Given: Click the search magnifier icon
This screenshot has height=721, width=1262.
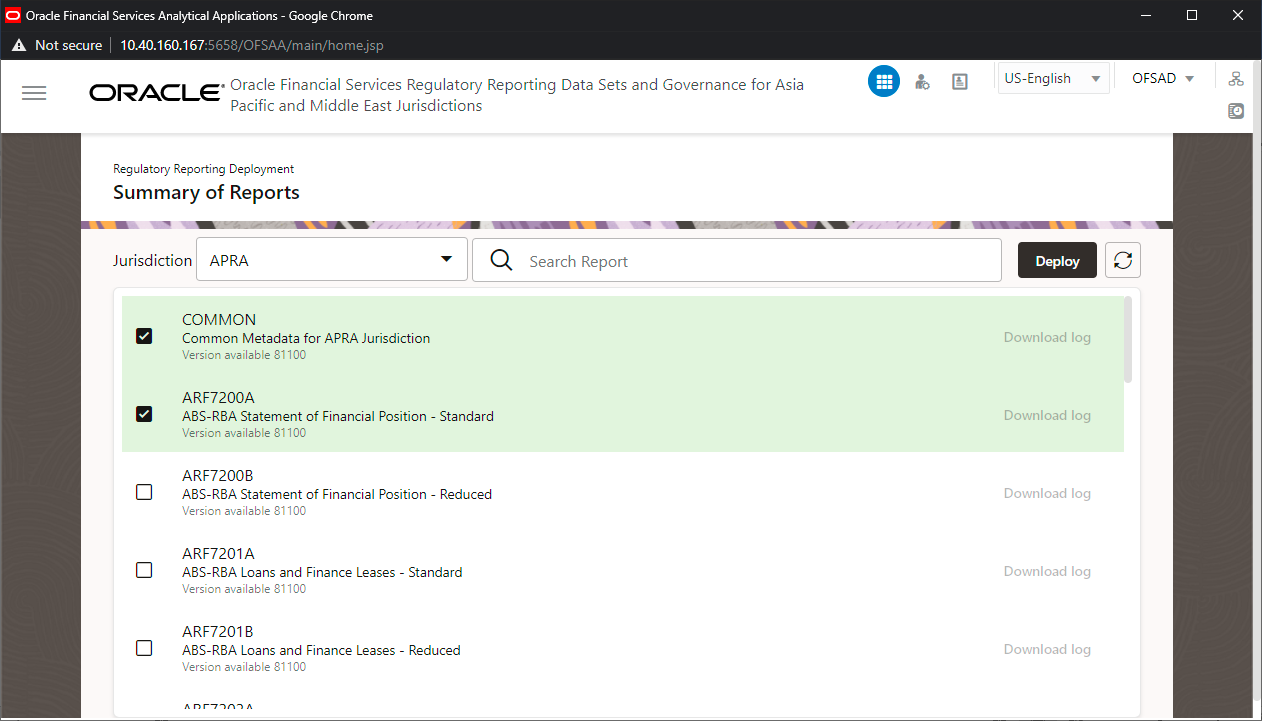Looking at the screenshot, I should click(x=502, y=261).
